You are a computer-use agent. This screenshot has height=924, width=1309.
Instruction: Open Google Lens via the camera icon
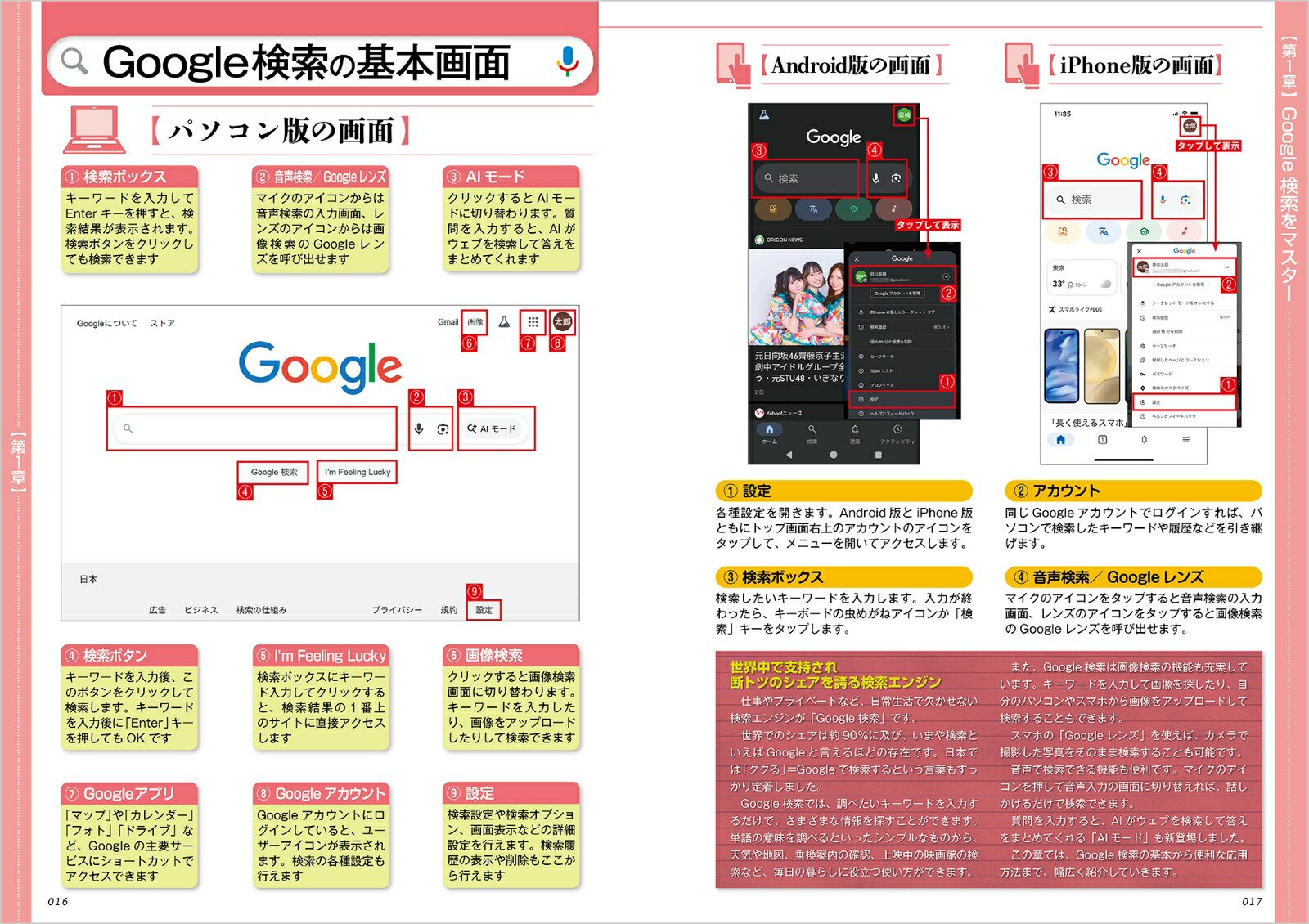(x=444, y=428)
